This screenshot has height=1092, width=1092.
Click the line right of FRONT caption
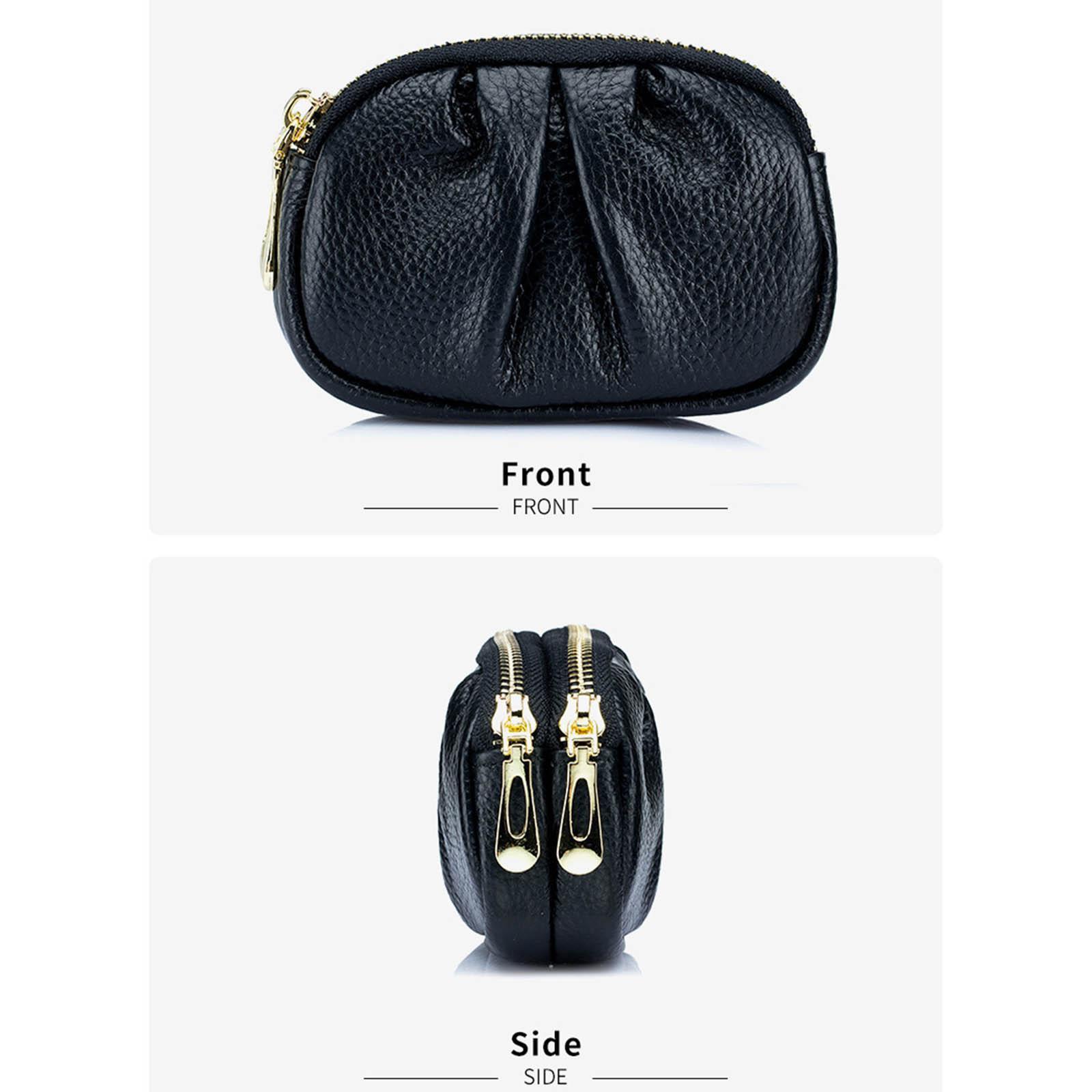(x=660, y=508)
